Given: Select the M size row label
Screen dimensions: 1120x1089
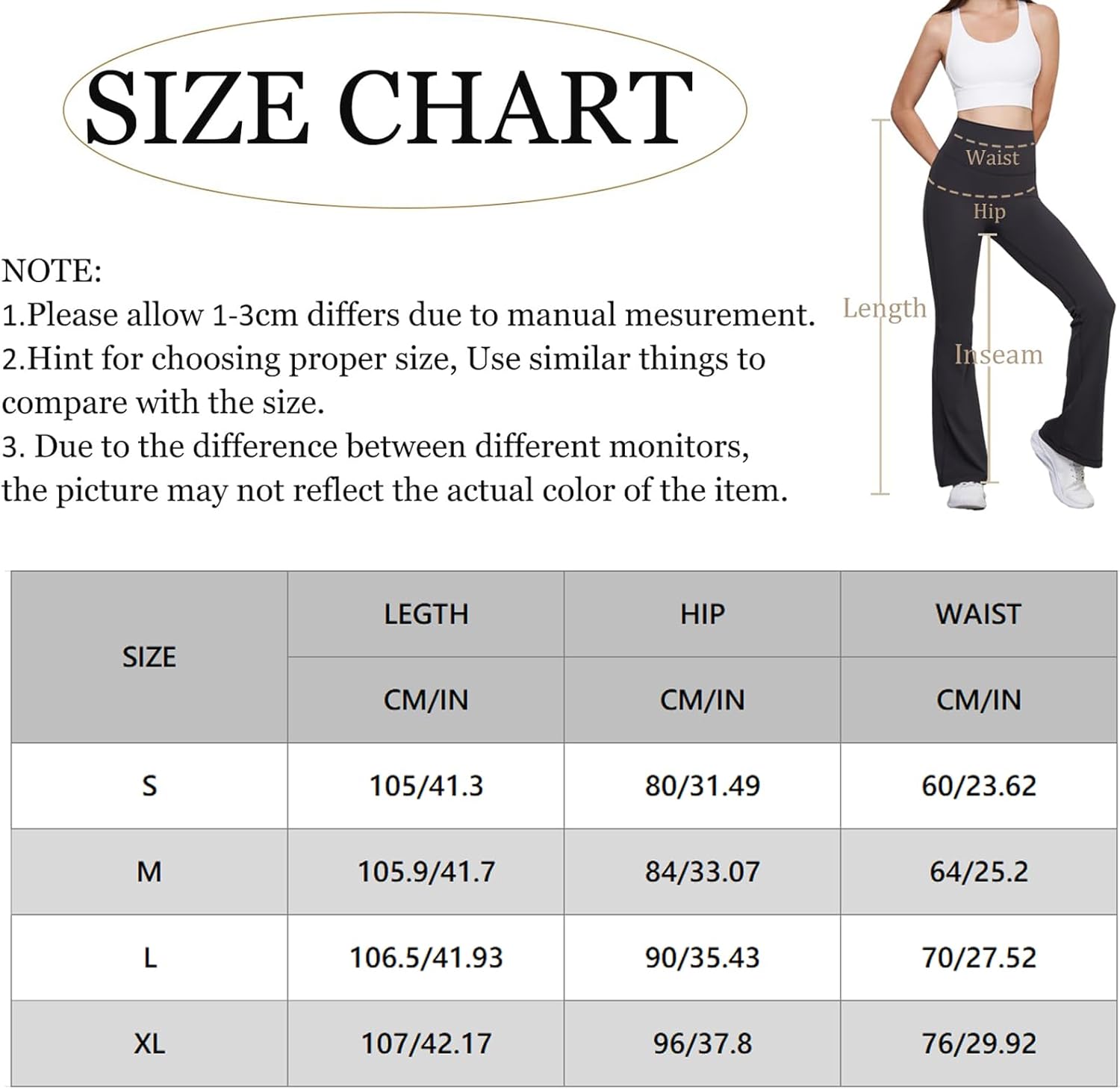Looking at the screenshot, I should click(x=149, y=872).
